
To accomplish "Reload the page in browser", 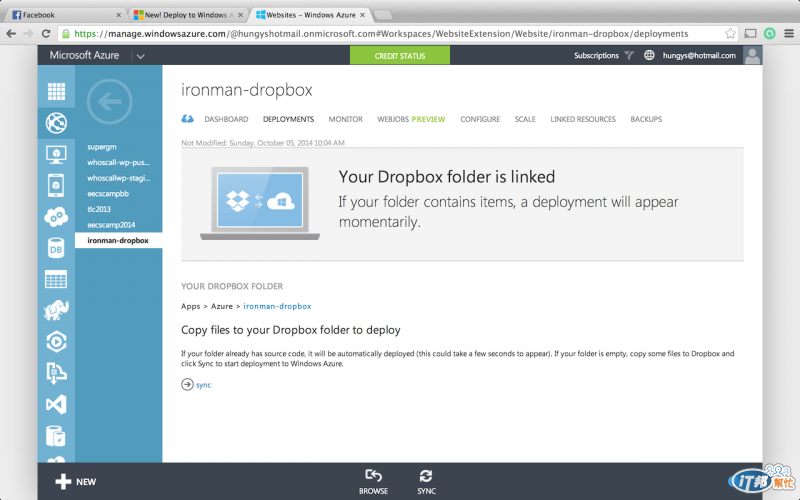I will (46, 34).
